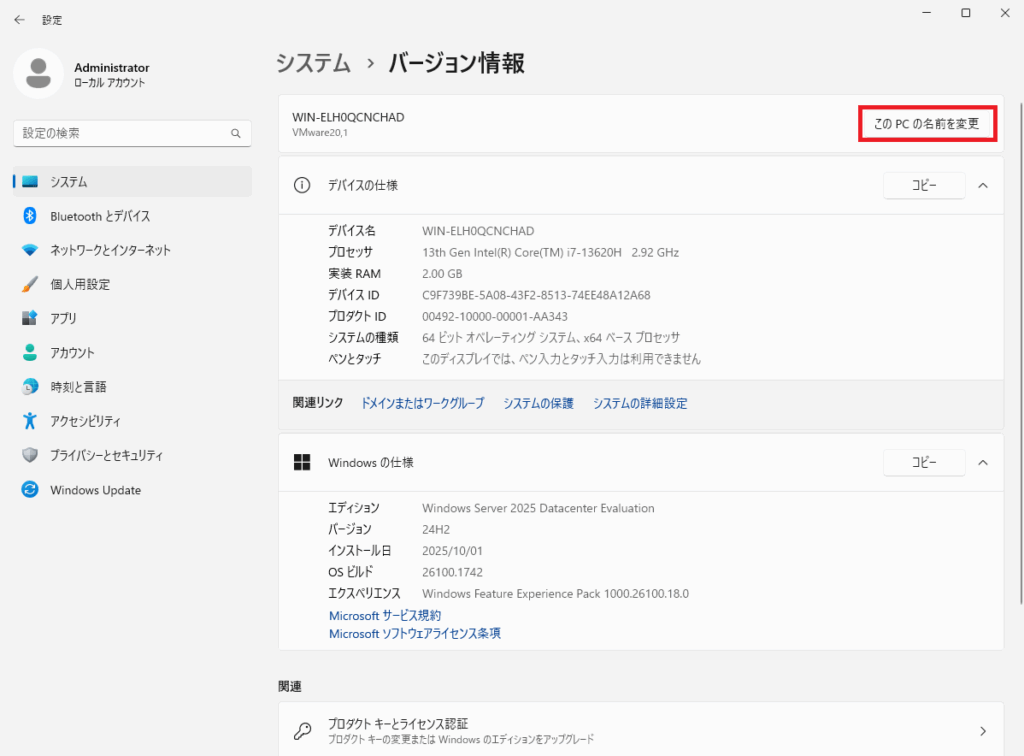Select システム in the left navigation
Viewport: 1024px width, 756px height.
click(x=70, y=182)
